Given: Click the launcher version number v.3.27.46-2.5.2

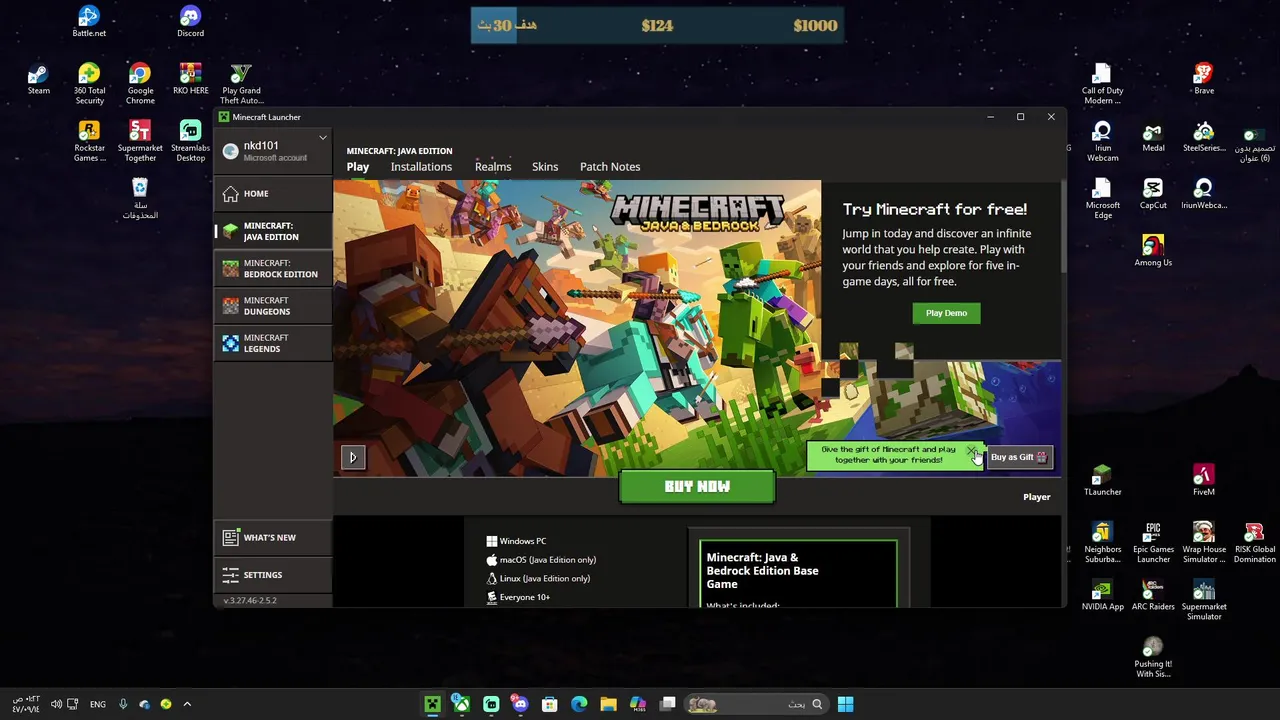Looking at the screenshot, I should coord(250,600).
